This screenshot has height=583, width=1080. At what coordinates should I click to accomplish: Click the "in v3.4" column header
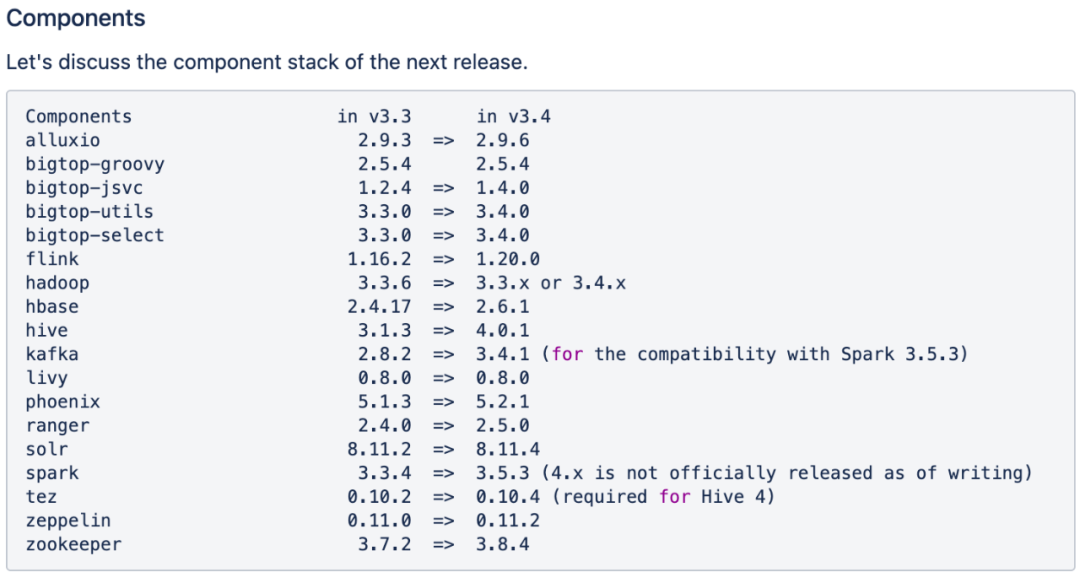513,117
